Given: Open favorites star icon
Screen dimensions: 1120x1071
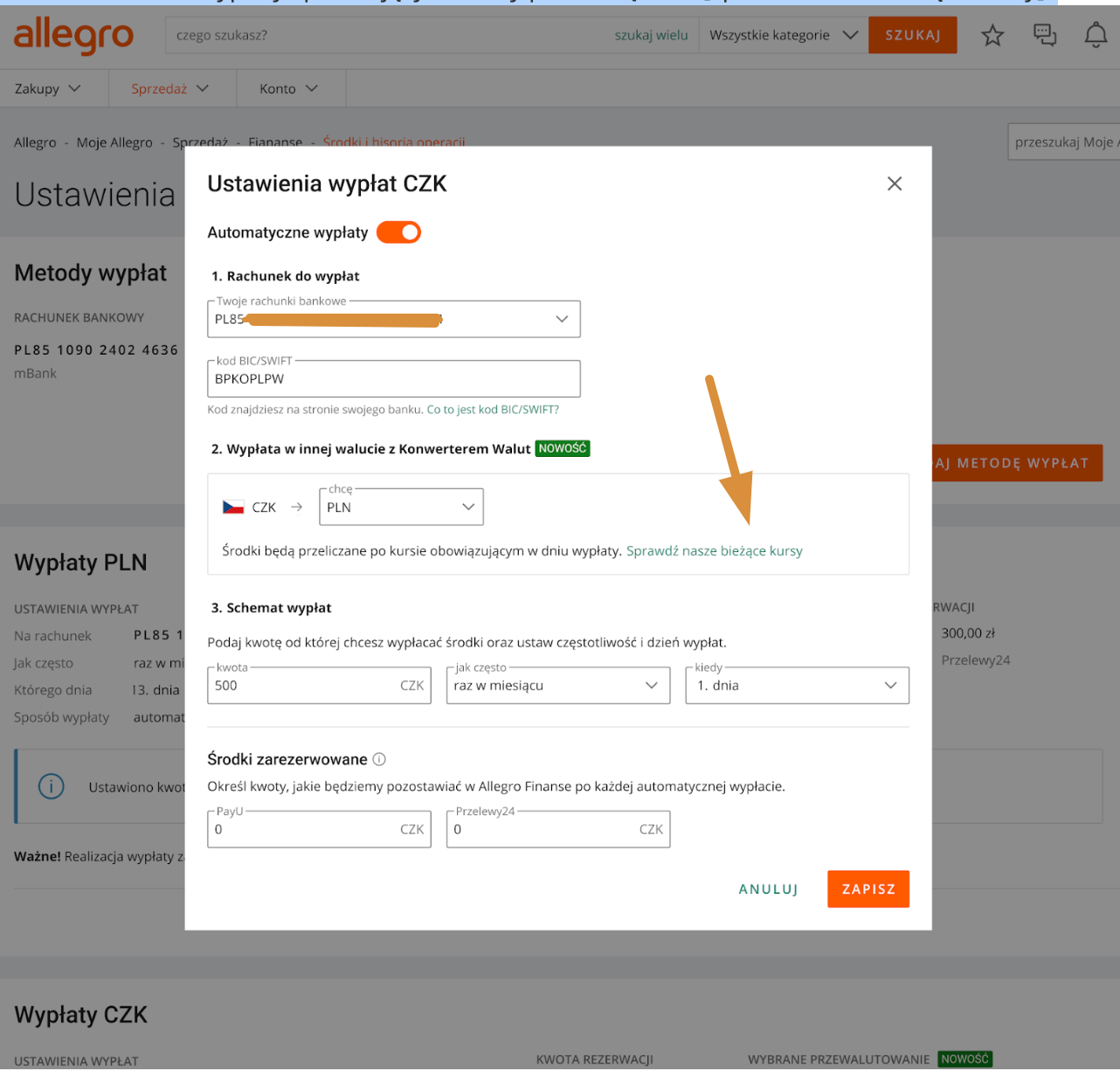Looking at the screenshot, I should coord(992,36).
